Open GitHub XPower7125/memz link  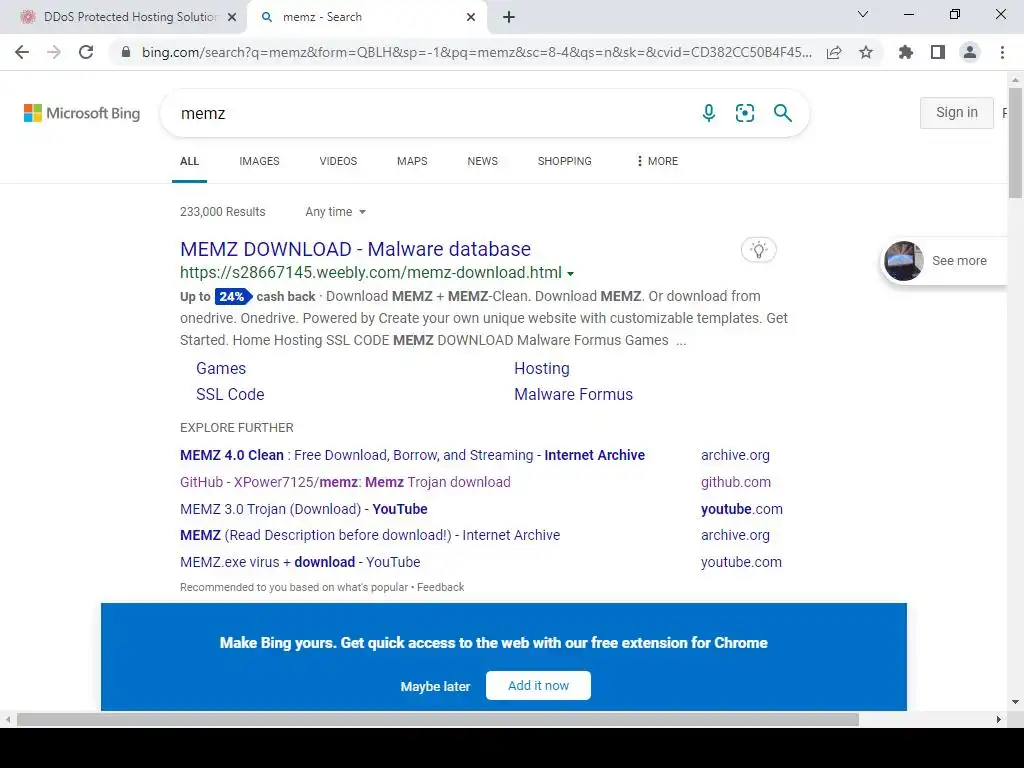click(345, 482)
